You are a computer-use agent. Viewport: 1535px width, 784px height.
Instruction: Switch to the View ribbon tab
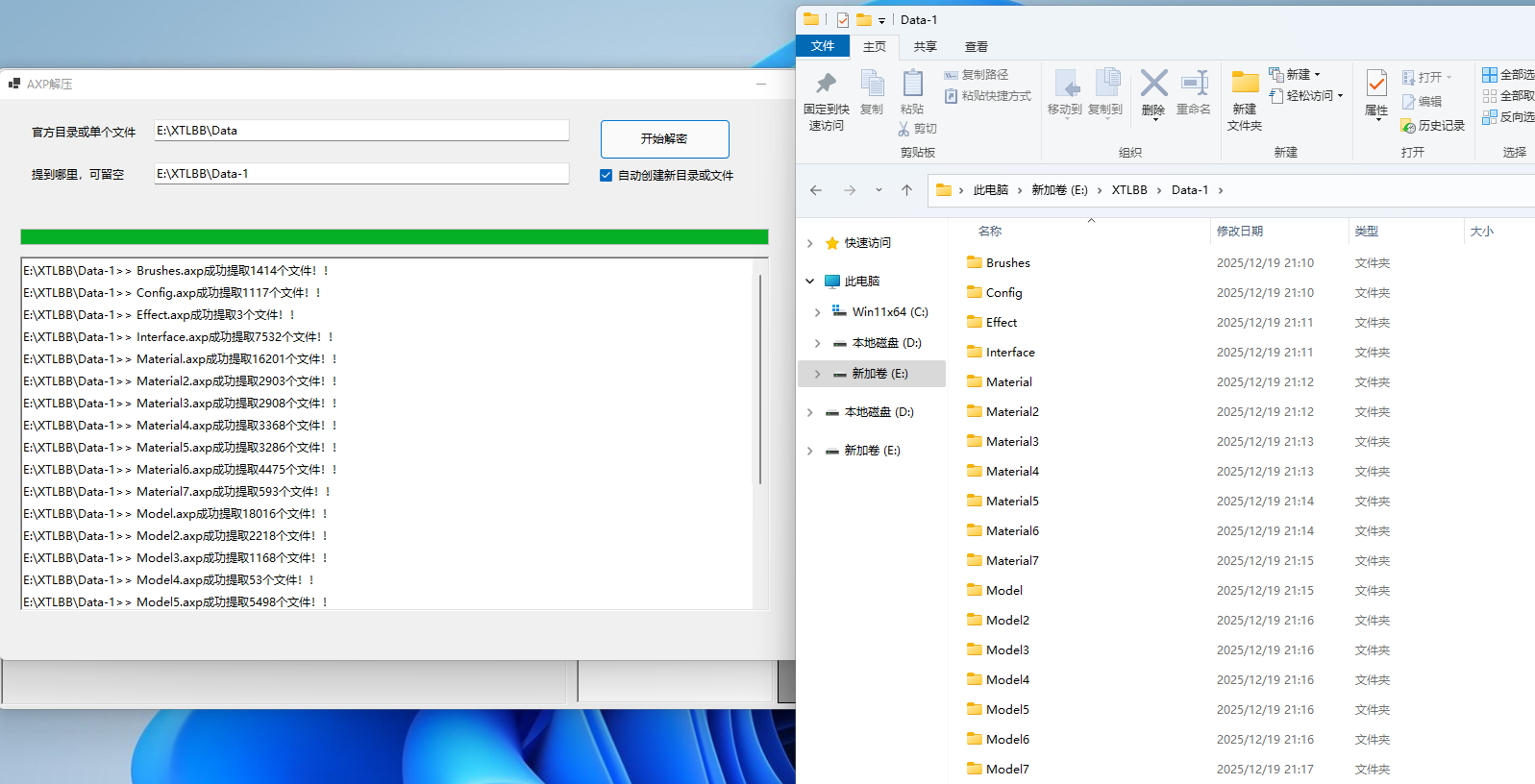[x=976, y=46]
